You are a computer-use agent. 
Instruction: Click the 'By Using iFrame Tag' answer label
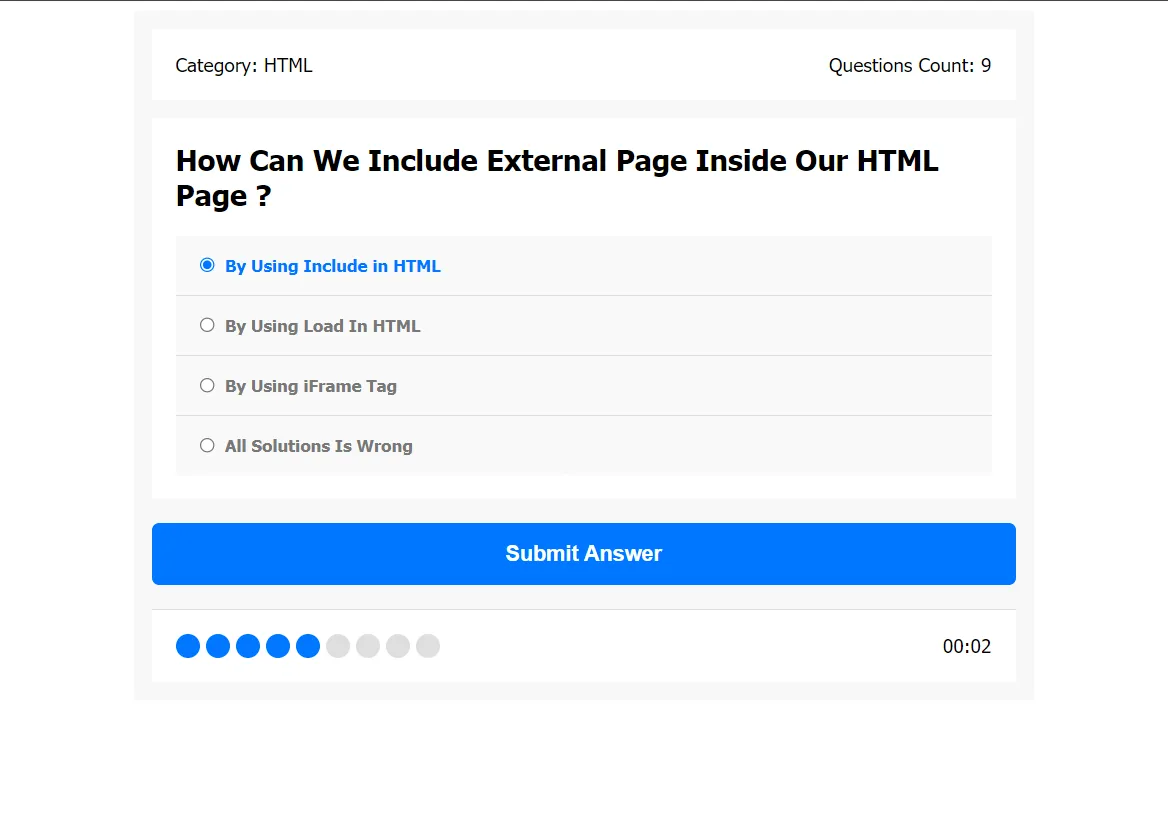311,386
